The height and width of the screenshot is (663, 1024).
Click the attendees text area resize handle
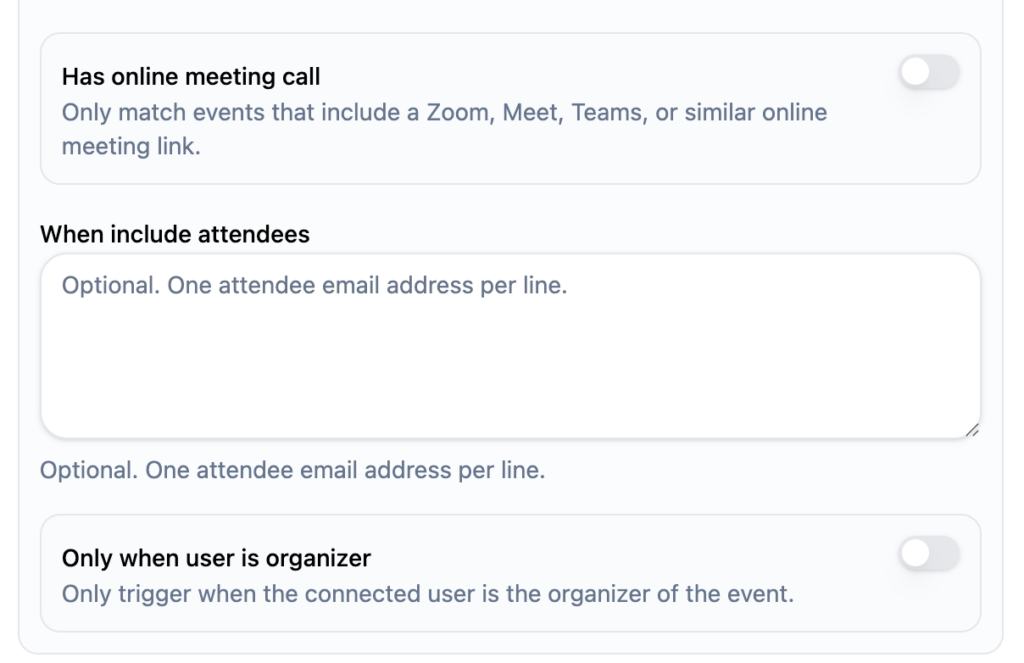pyautogui.click(x=972, y=429)
